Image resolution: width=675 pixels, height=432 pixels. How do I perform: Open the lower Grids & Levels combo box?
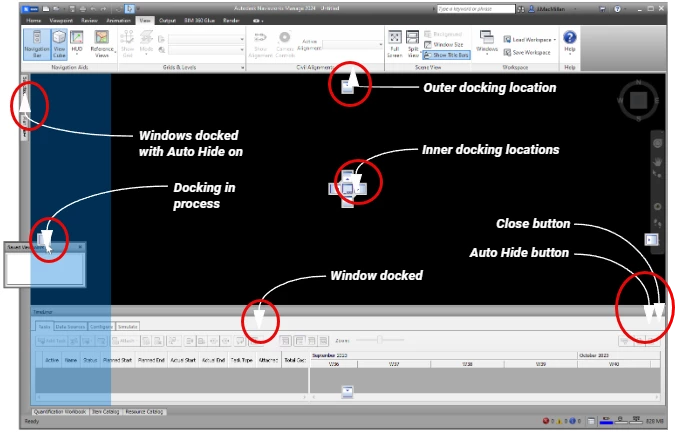point(206,50)
